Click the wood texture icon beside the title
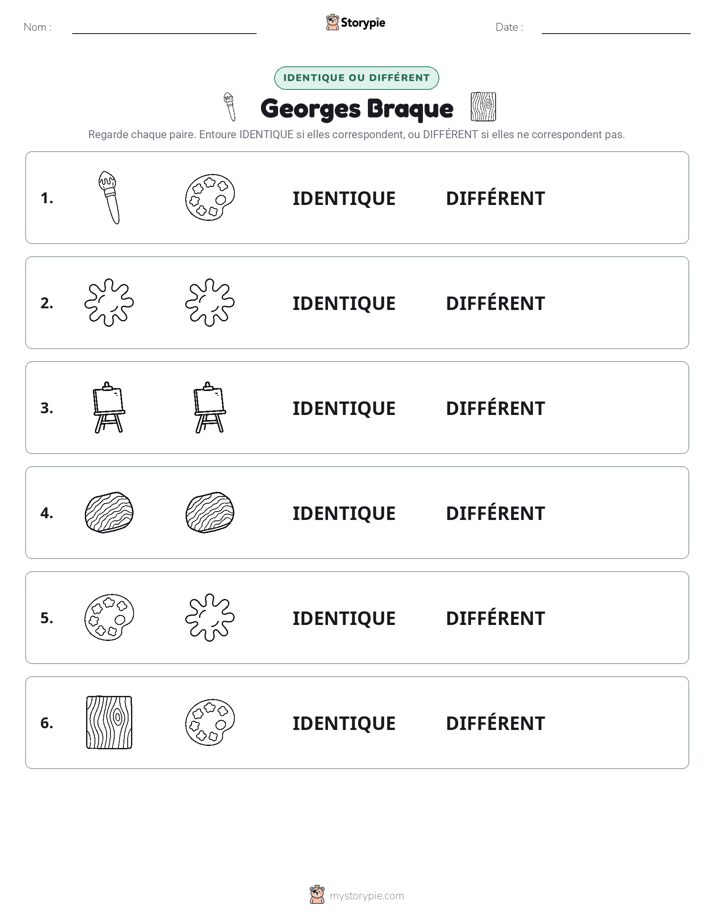Viewport: 714px width, 924px height. [x=483, y=107]
